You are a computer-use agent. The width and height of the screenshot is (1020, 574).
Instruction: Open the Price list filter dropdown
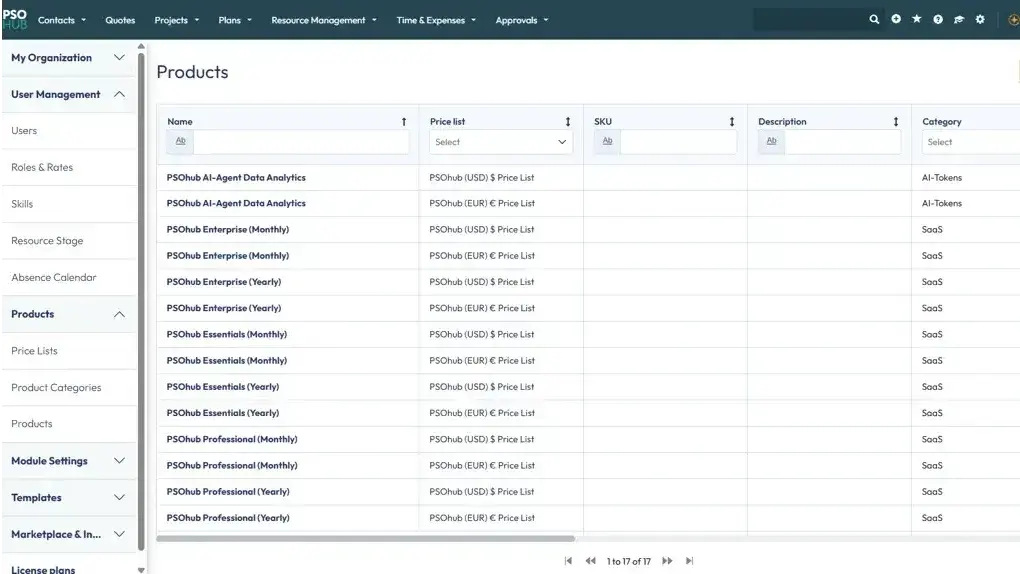pos(500,142)
